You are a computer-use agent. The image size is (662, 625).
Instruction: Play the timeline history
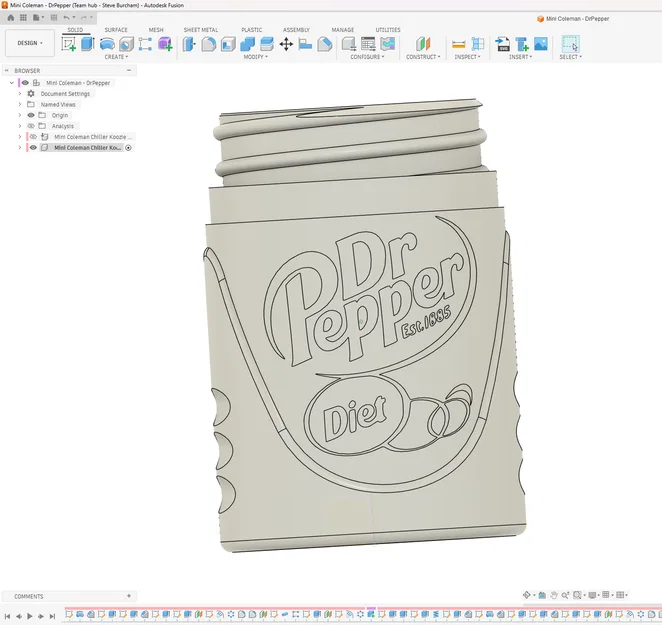(x=30, y=616)
